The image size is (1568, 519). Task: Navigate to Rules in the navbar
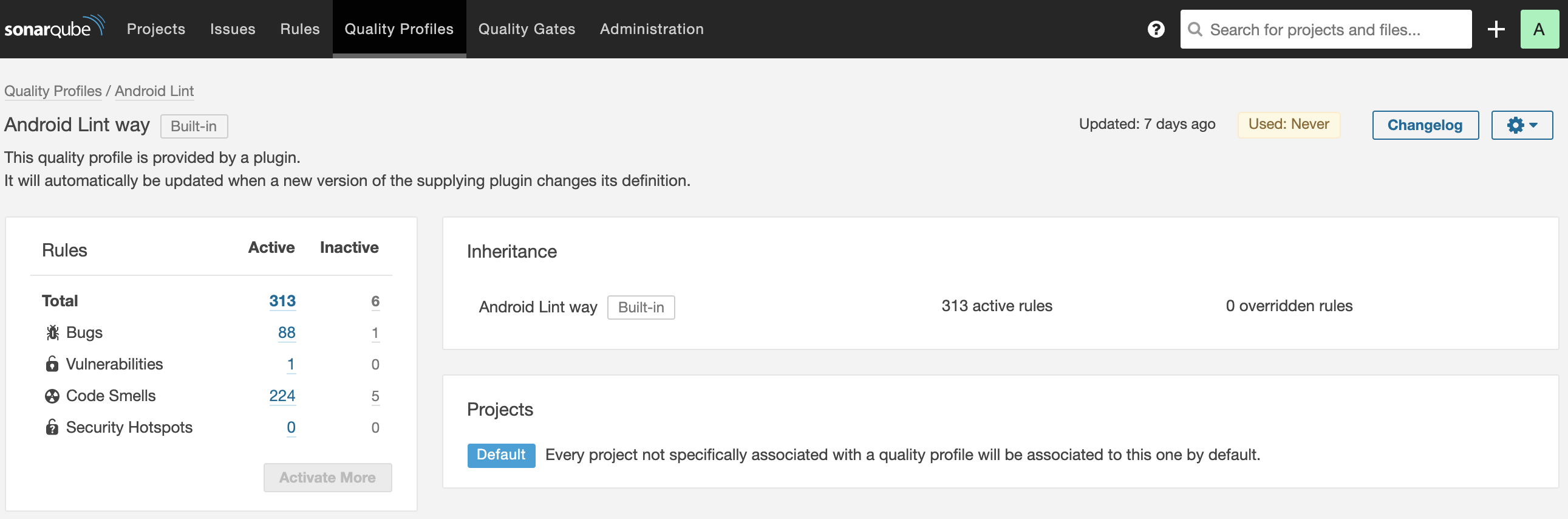coord(299,29)
